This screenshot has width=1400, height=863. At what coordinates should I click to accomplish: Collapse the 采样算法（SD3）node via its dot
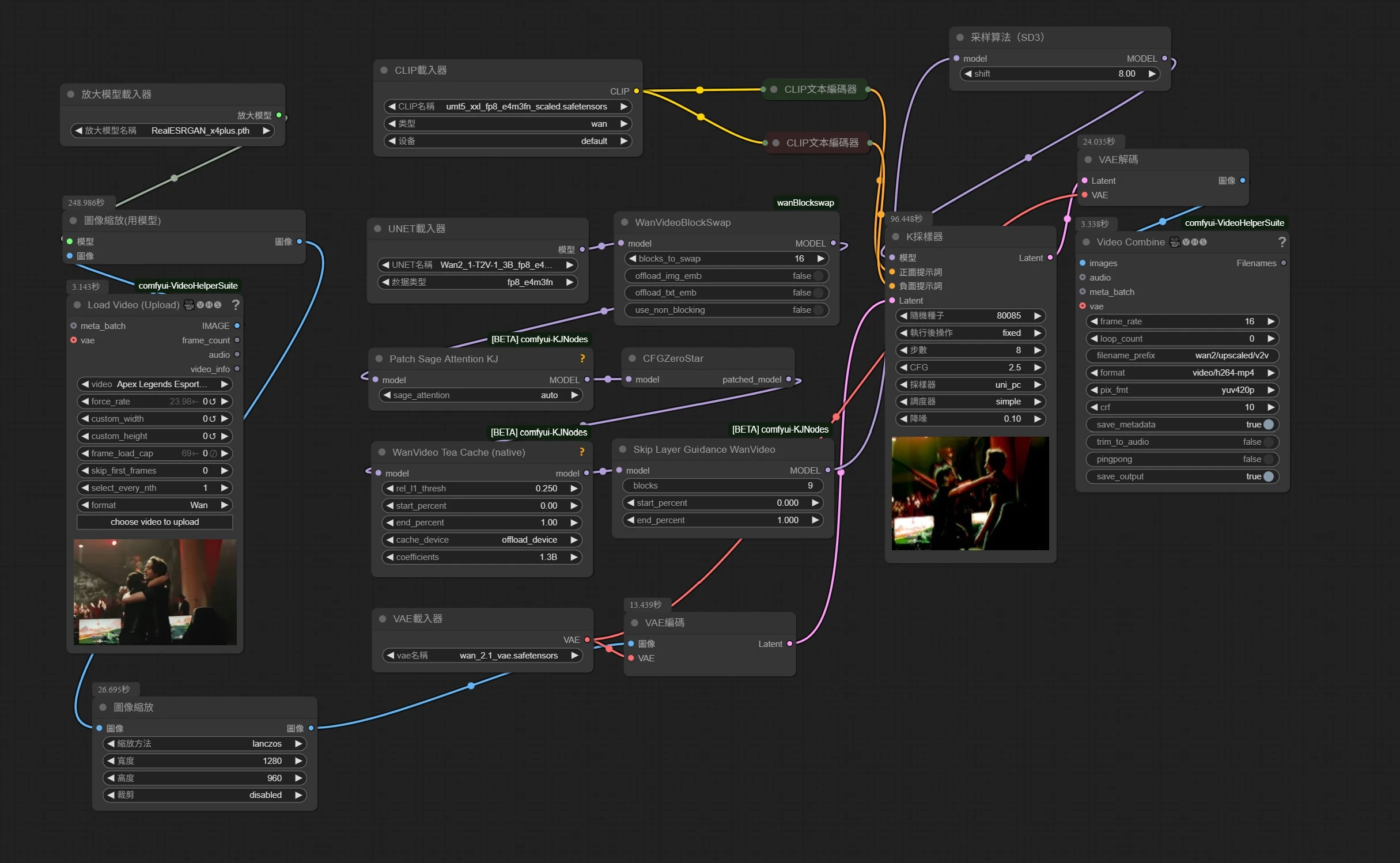tap(960, 37)
